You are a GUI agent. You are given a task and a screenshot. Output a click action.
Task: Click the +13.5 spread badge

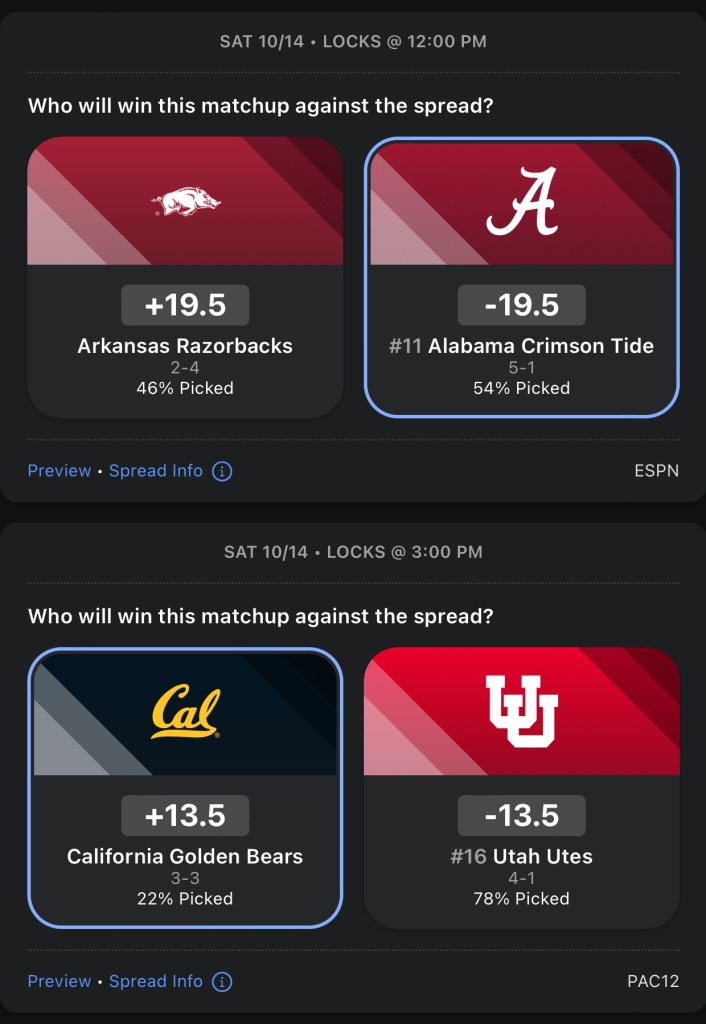click(185, 816)
